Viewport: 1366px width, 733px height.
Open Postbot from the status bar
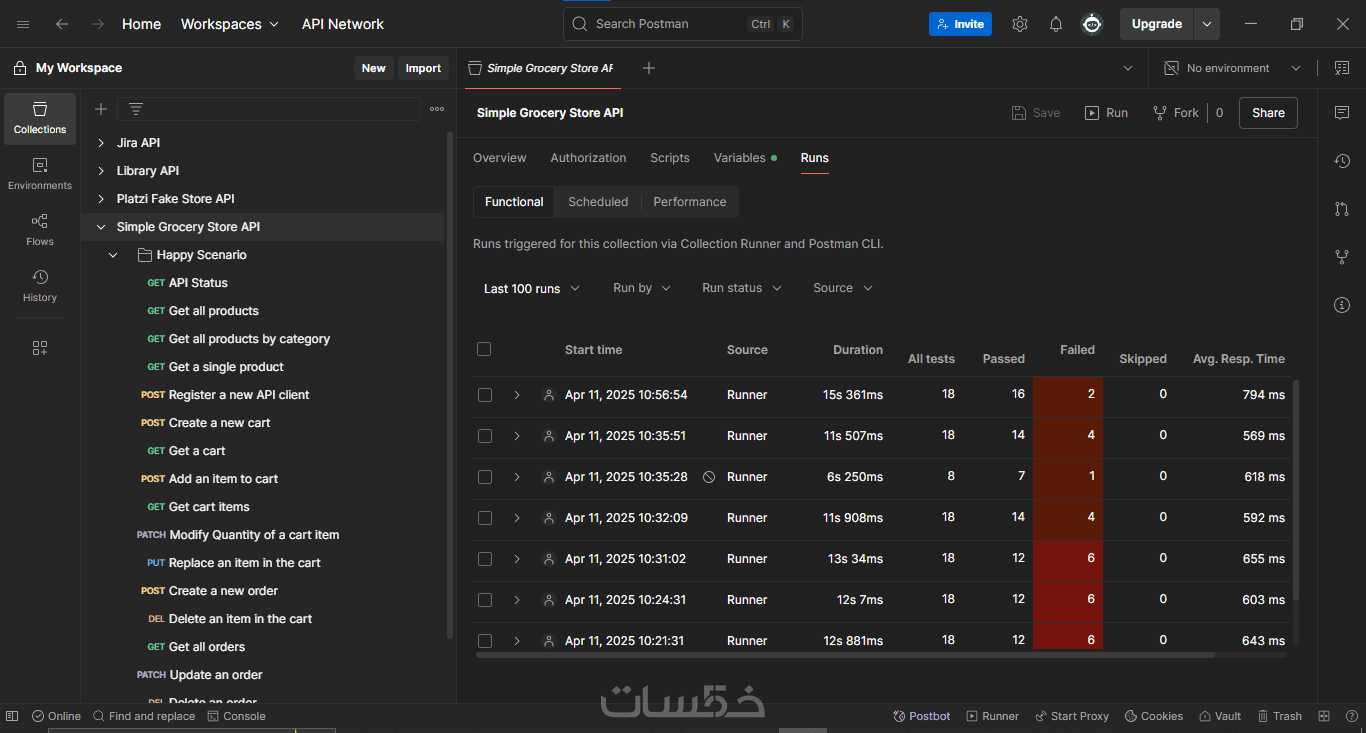(x=921, y=716)
